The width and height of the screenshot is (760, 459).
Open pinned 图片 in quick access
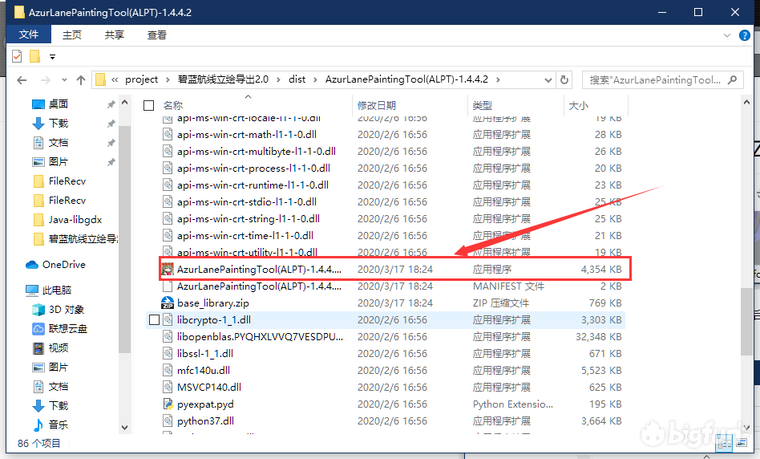click(58, 162)
